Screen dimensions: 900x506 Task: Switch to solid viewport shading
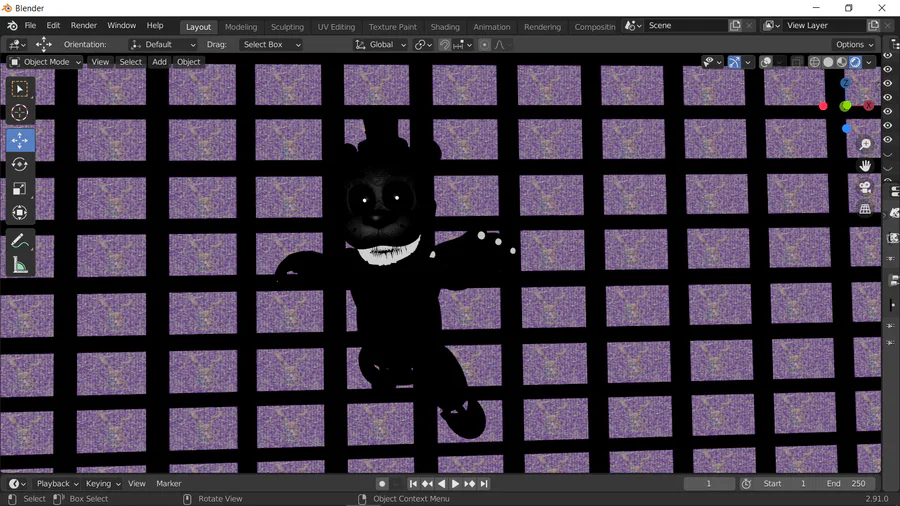coord(828,62)
